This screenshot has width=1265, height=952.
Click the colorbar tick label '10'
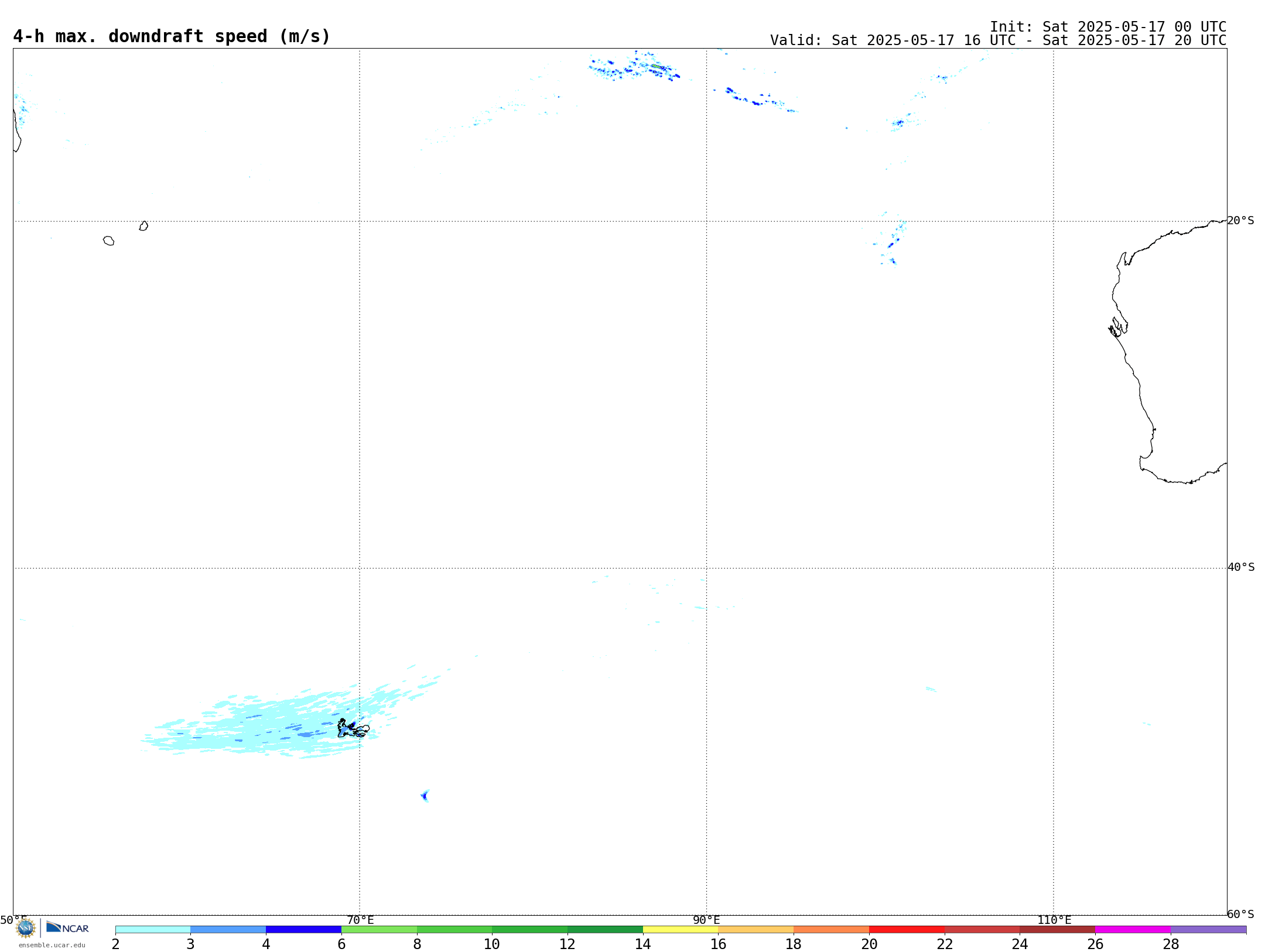(x=492, y=944)
